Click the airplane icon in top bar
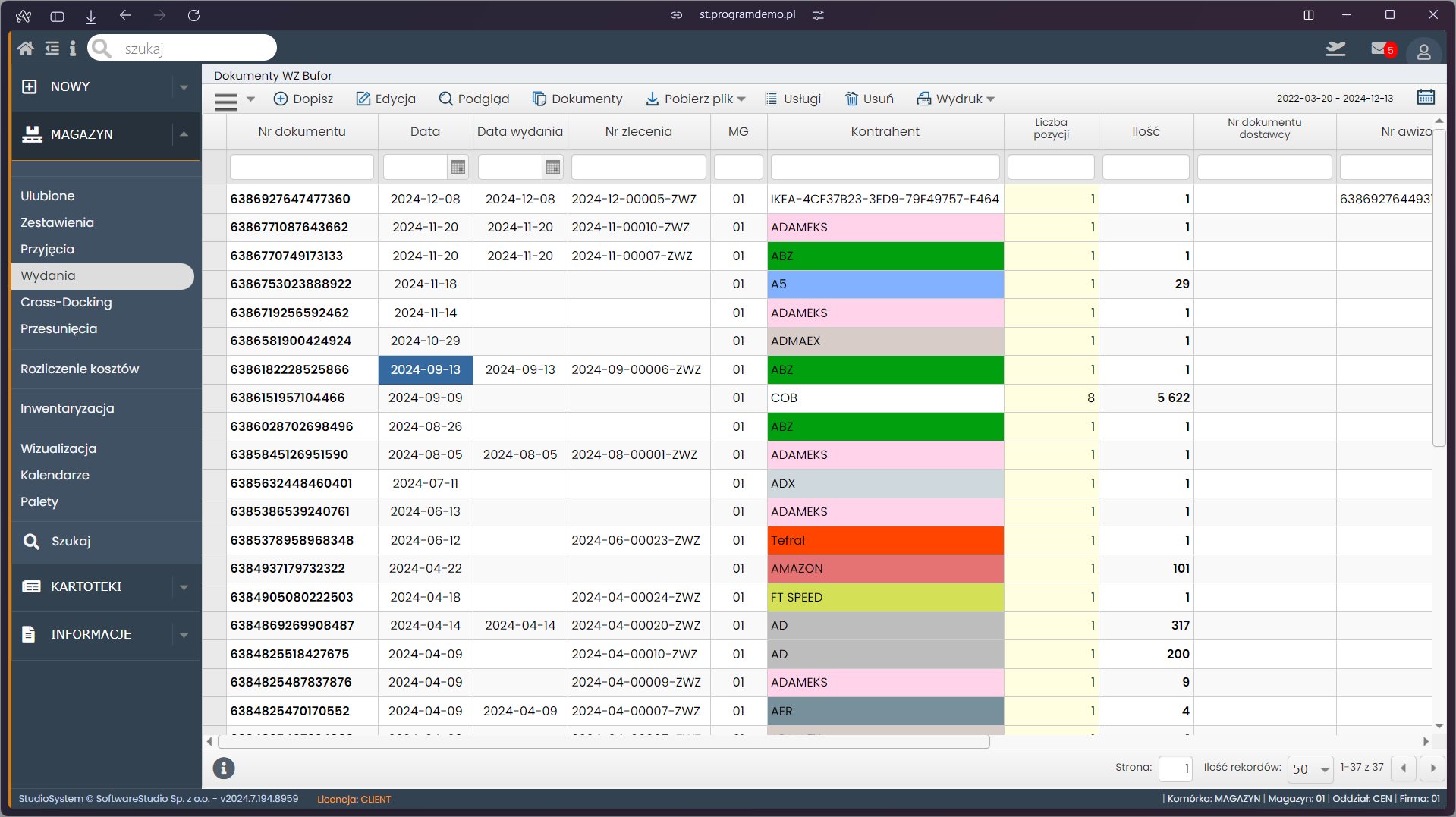 coord(1335,49)
